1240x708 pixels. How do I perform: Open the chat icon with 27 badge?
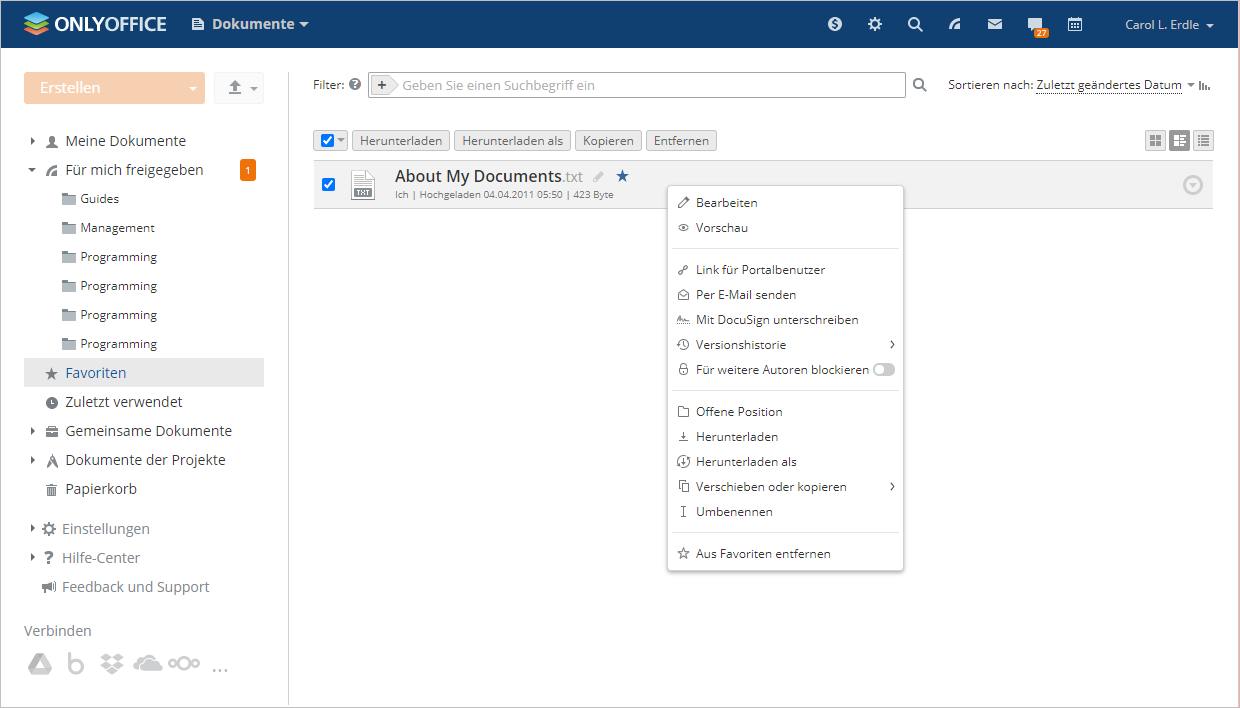[1036, 25]
